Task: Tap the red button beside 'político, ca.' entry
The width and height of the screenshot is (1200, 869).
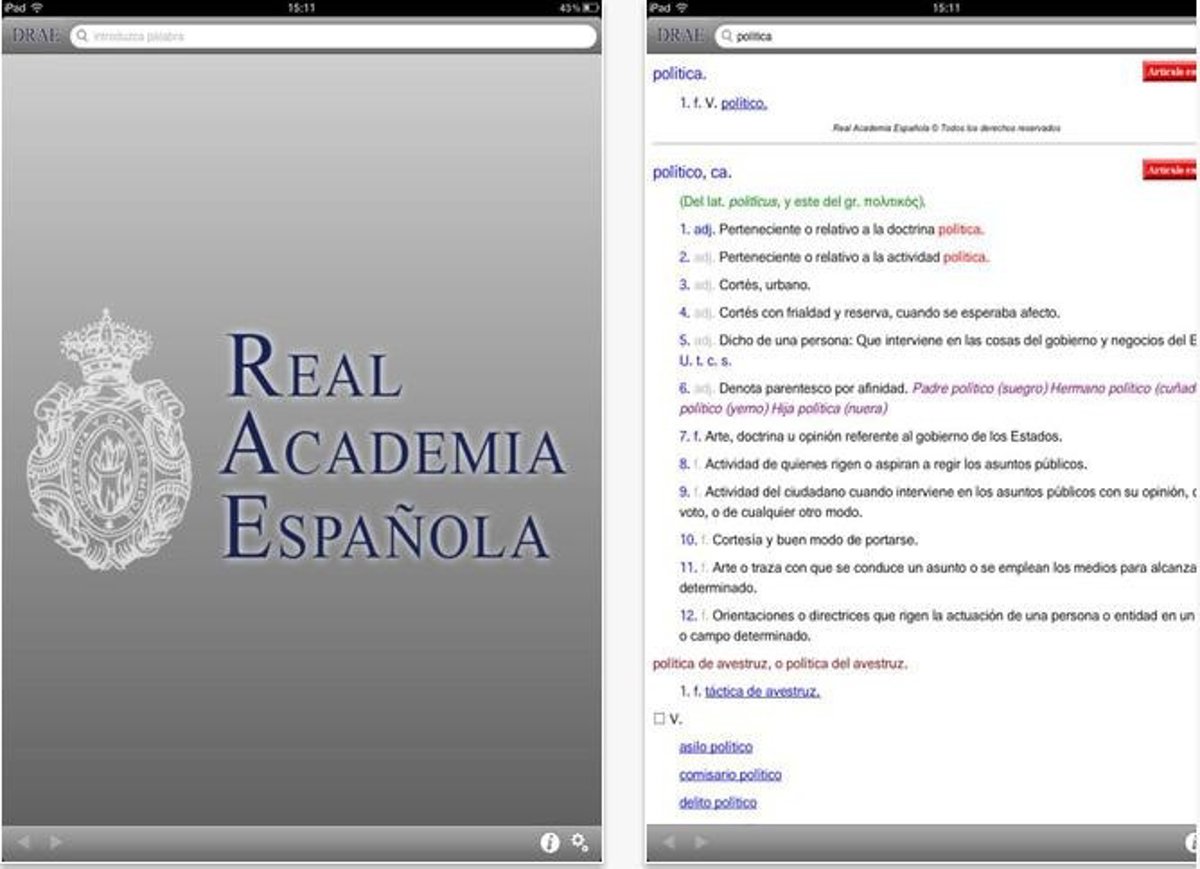Action: tap(1170, 171)
